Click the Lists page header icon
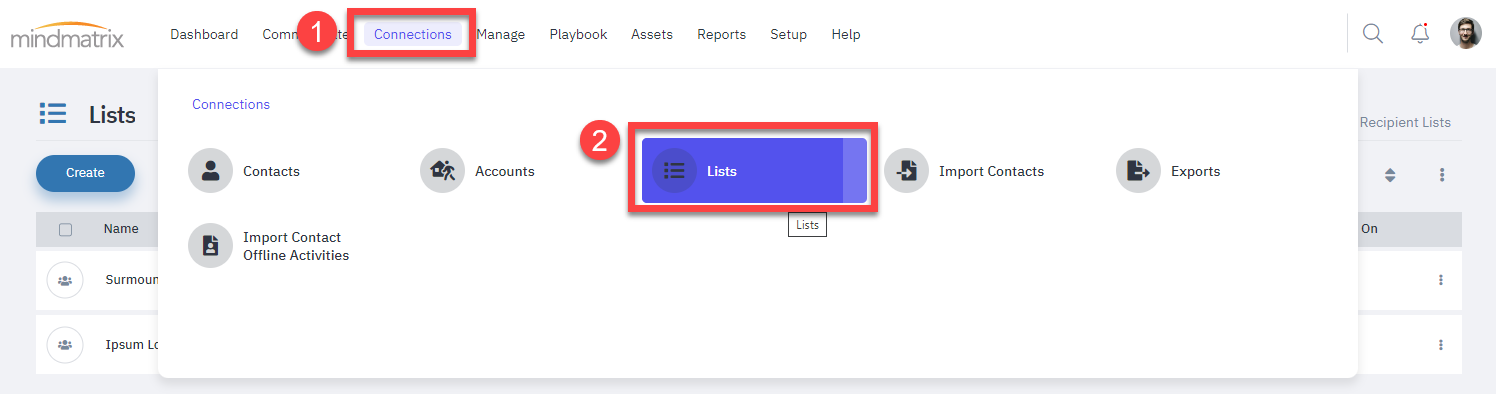1496x394 pixels. pos(53,114)
